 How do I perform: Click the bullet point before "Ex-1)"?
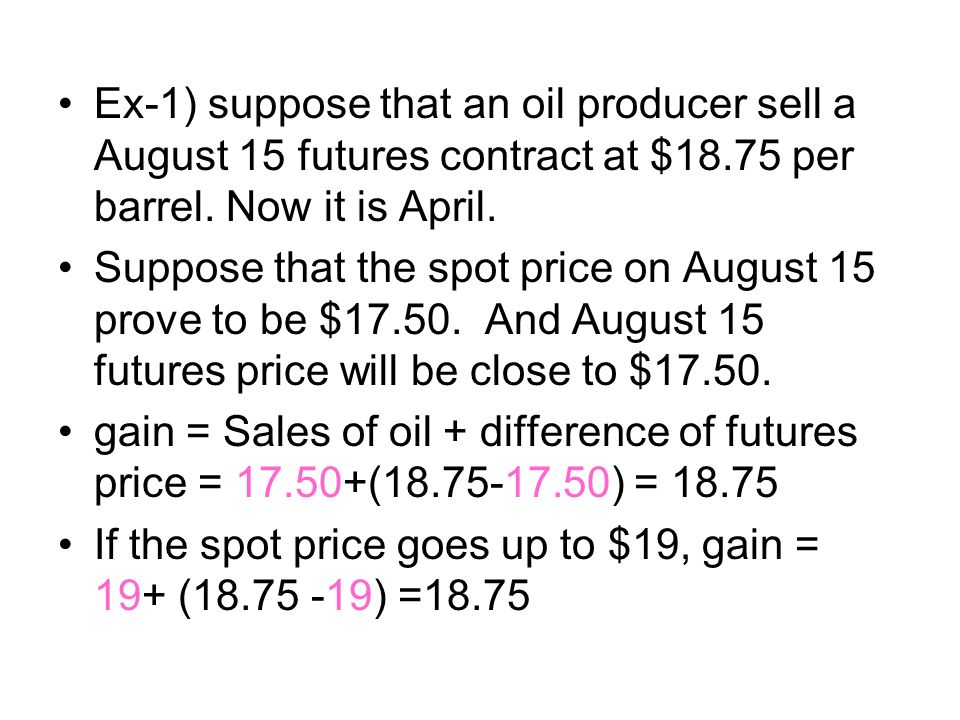pos(66,103)
